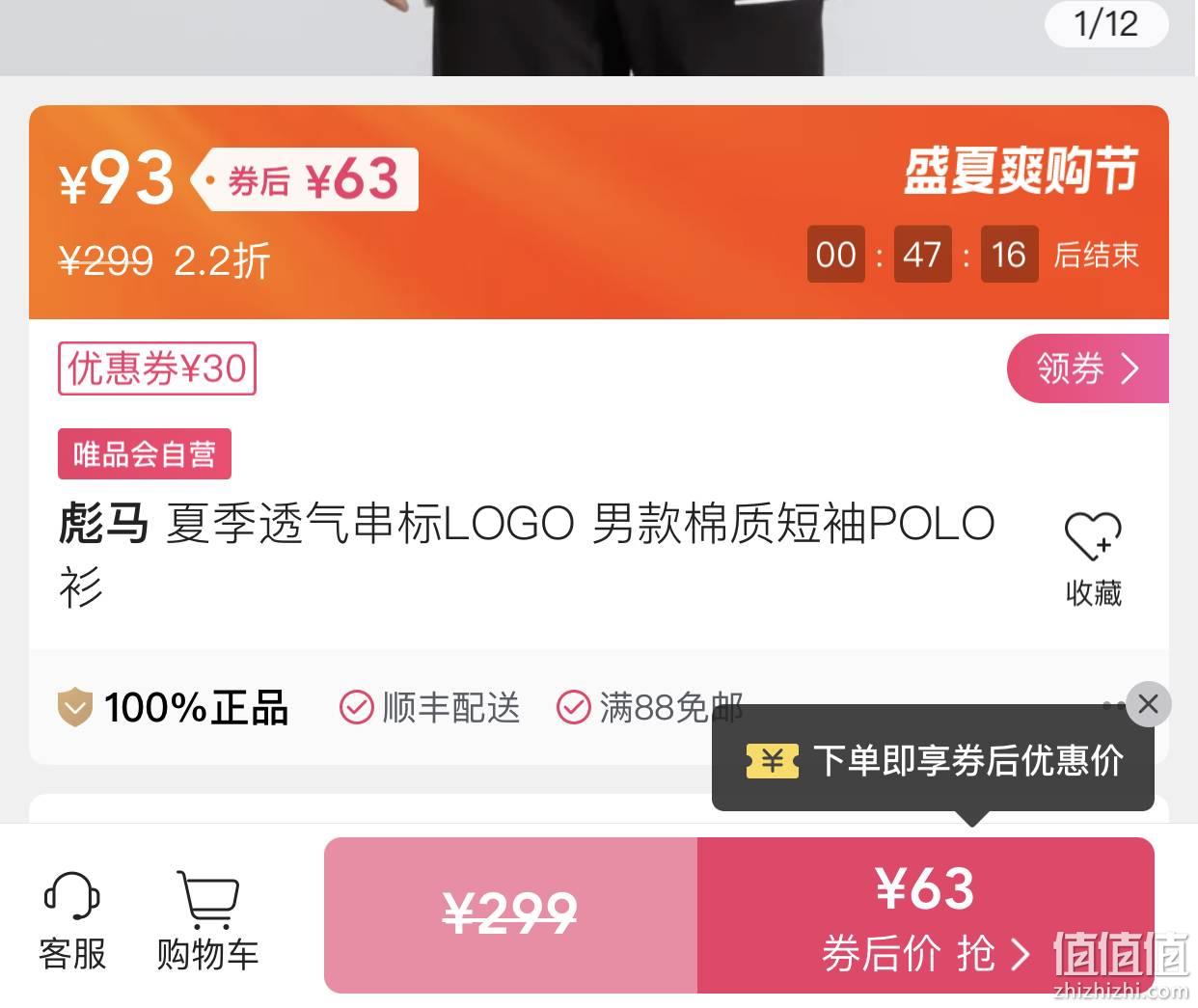Expand the 领券 chevron arrow
This screenshot has width=1198, height=1008.
[1130, 368]
